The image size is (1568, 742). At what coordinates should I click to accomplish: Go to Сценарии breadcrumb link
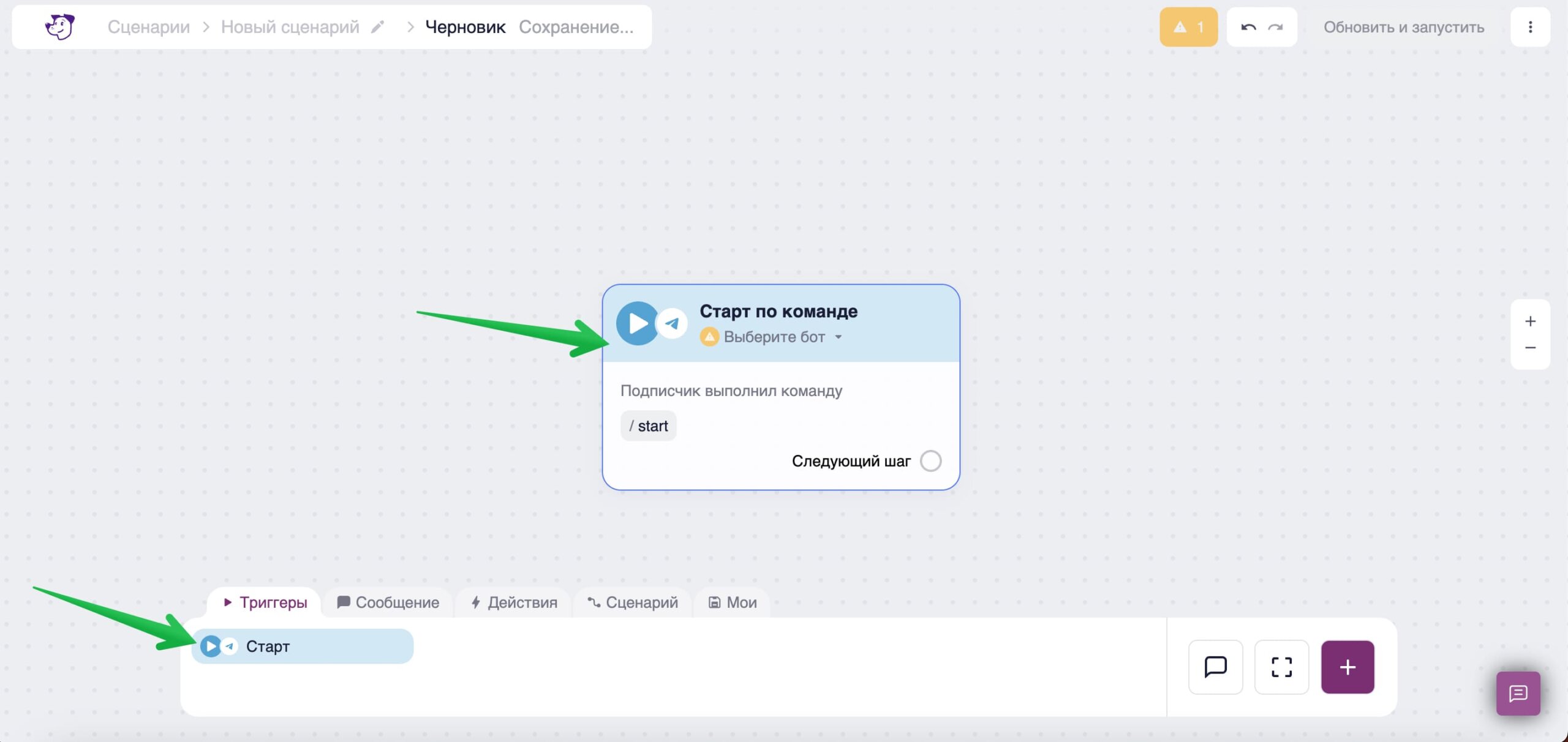point(148,27)
